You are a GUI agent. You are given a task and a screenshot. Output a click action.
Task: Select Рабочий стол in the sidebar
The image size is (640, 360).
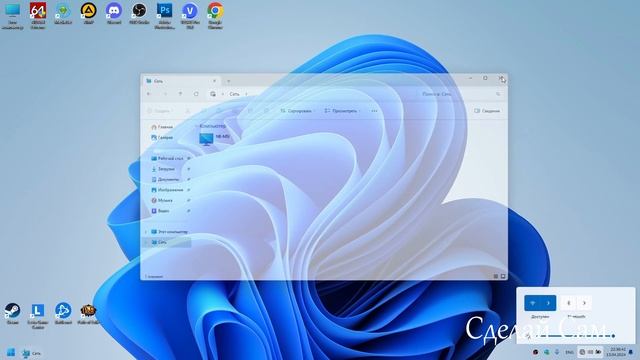pos(167,158)
